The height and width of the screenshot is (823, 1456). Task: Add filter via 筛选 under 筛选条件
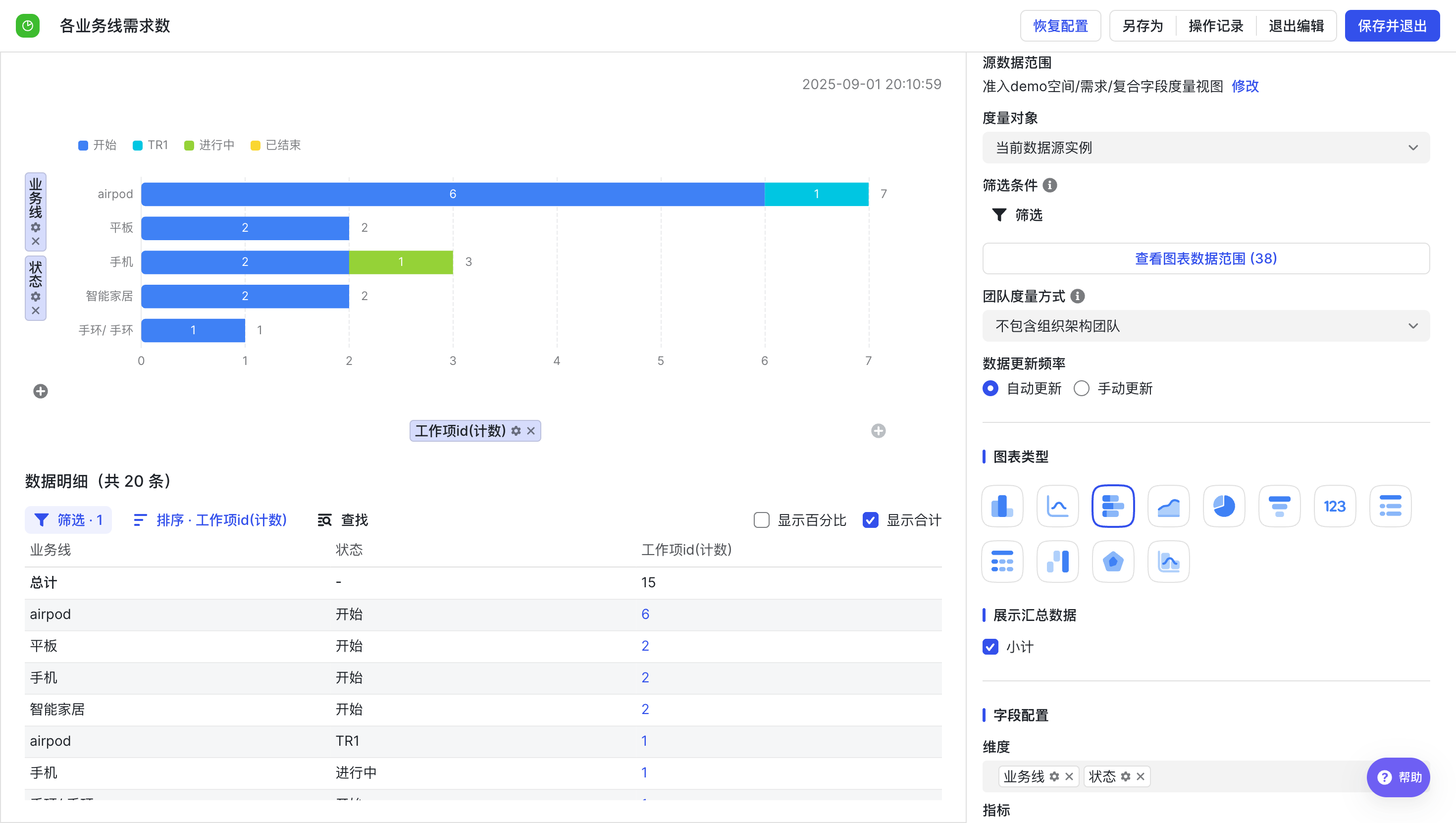tap(1017, 215)
